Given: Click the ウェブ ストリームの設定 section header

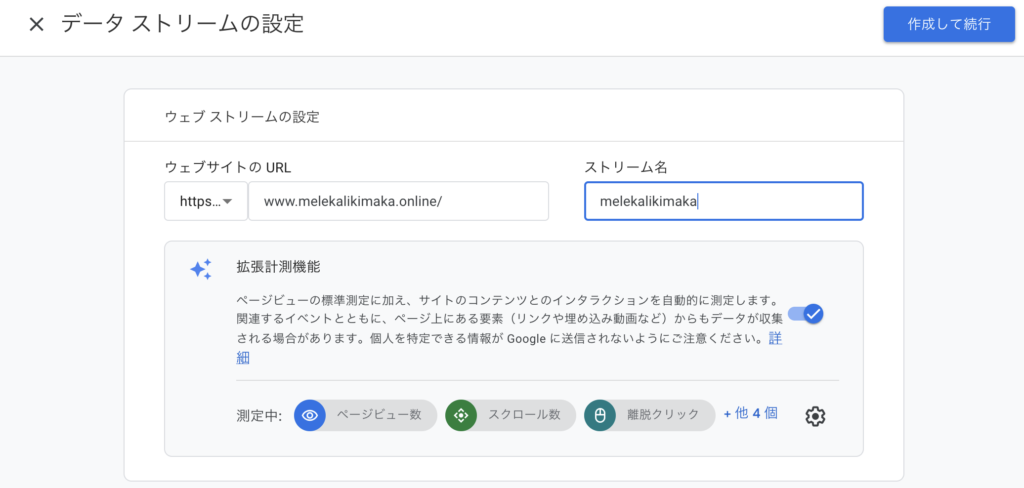Looking at the screenshot, I should (241, 117).
